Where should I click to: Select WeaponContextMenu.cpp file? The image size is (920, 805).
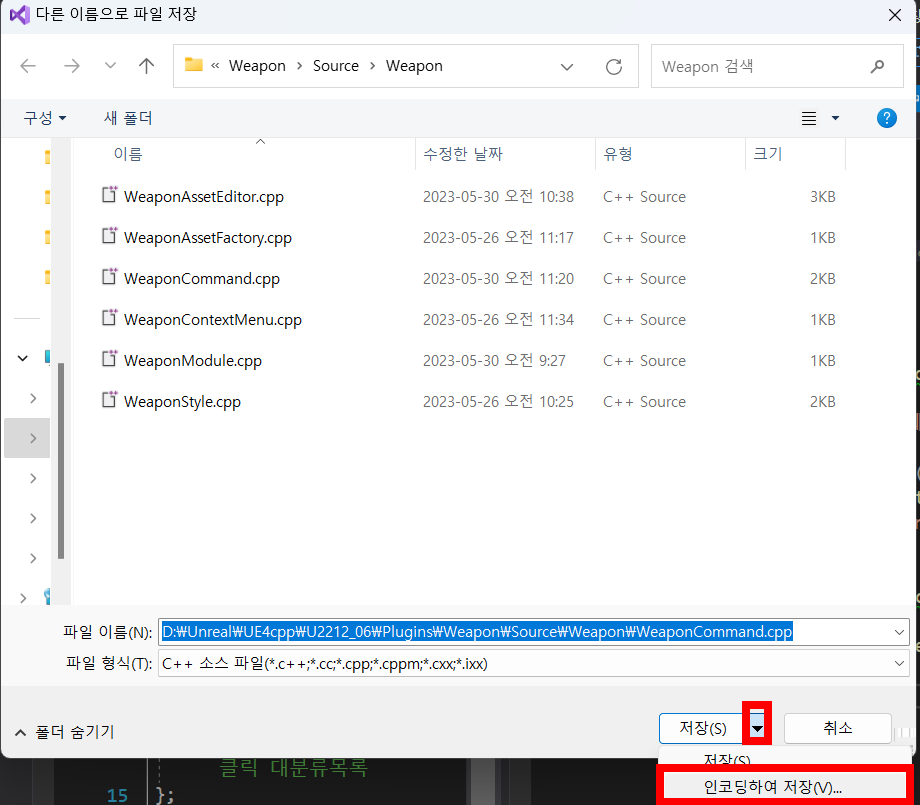(212, 320)
